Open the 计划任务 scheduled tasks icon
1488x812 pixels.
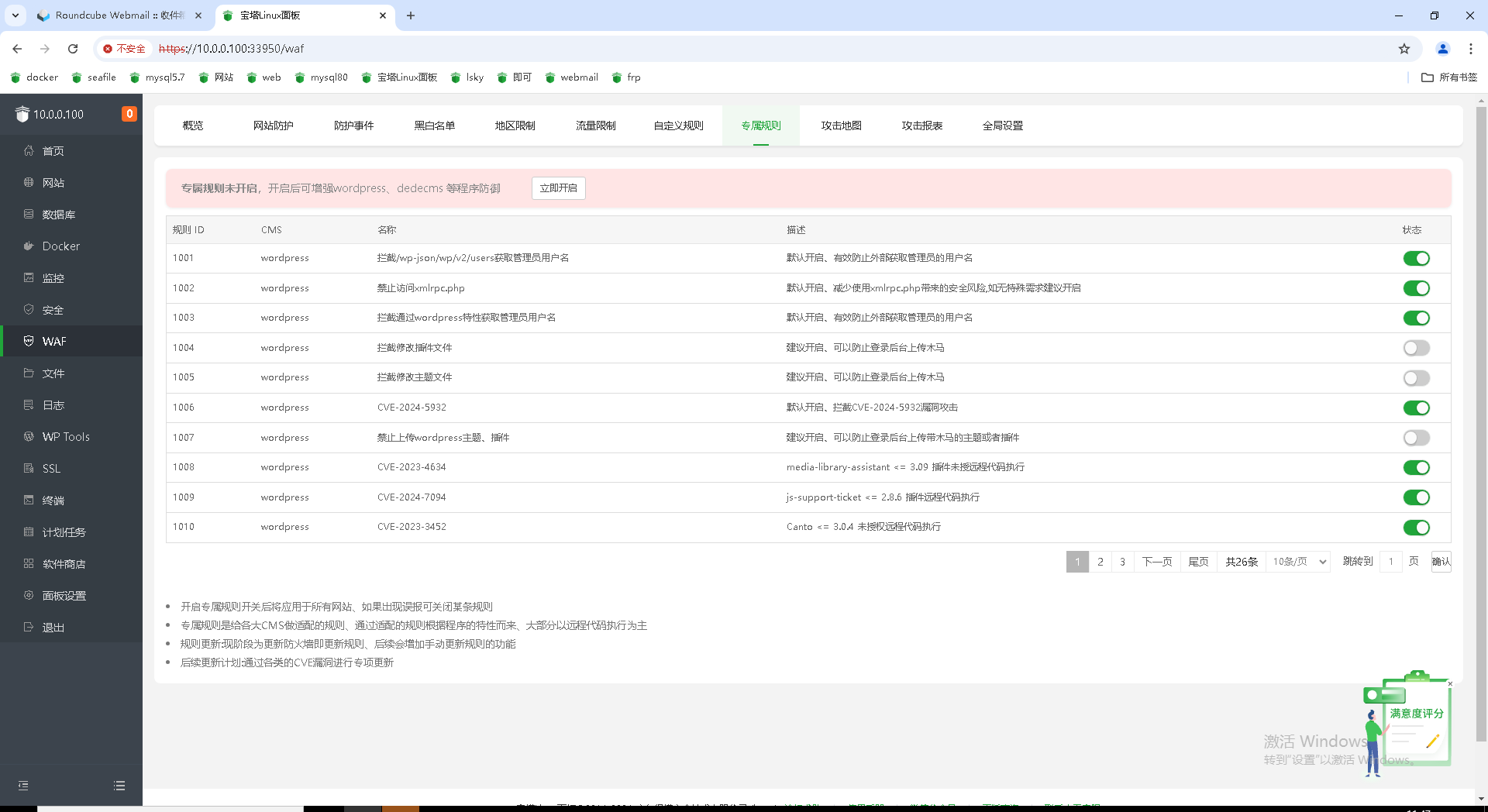coord(29,532)
